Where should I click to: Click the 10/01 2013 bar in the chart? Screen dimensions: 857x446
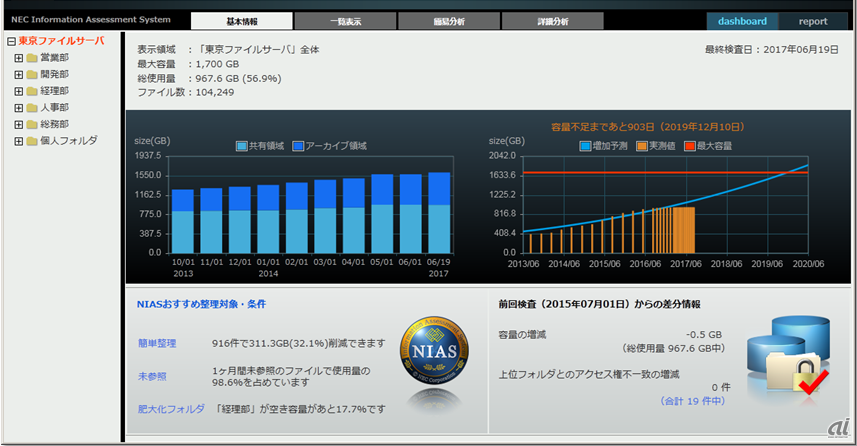click(x=183, y=221)
